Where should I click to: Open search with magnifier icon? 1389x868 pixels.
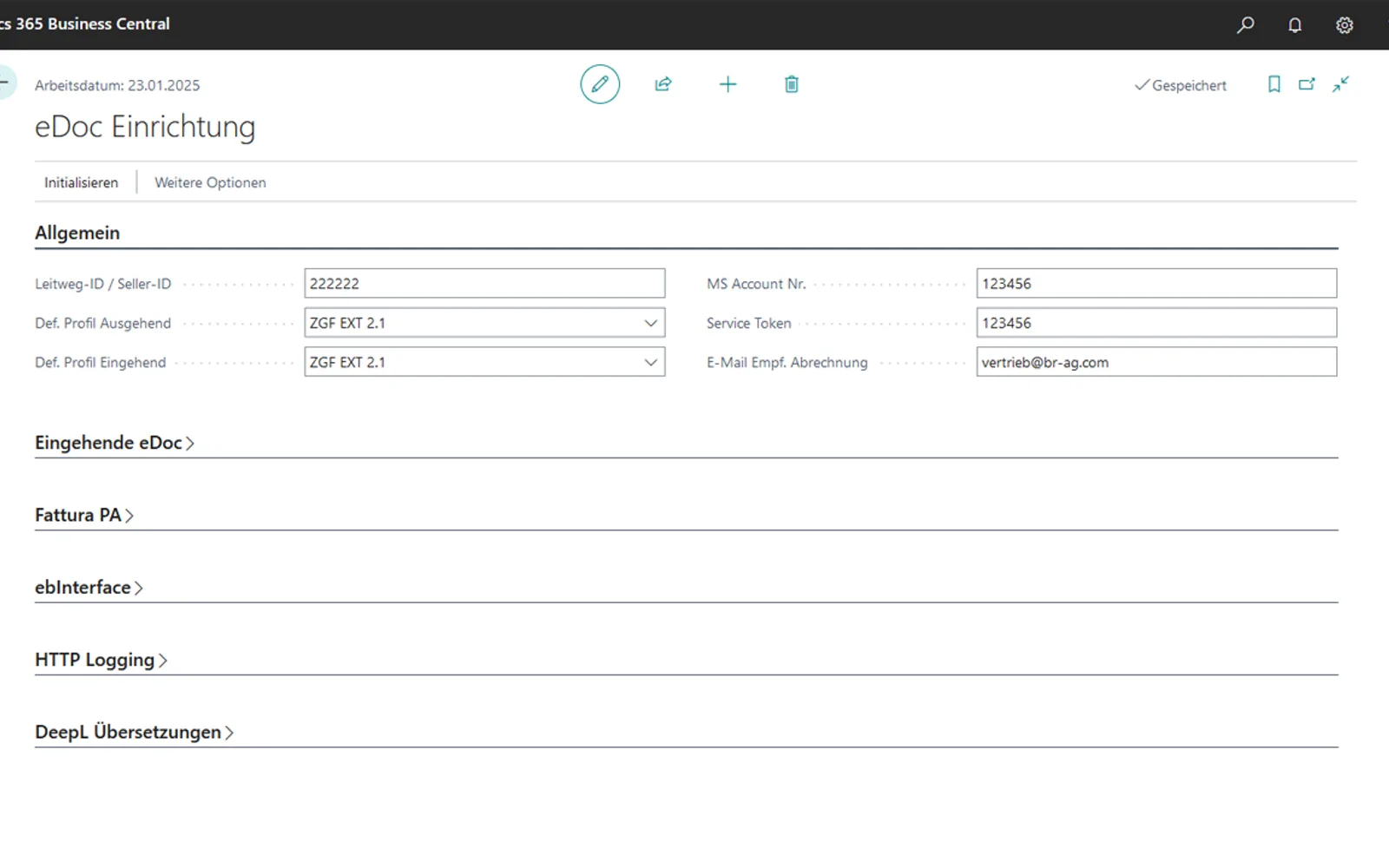(x=1246, y=24)
